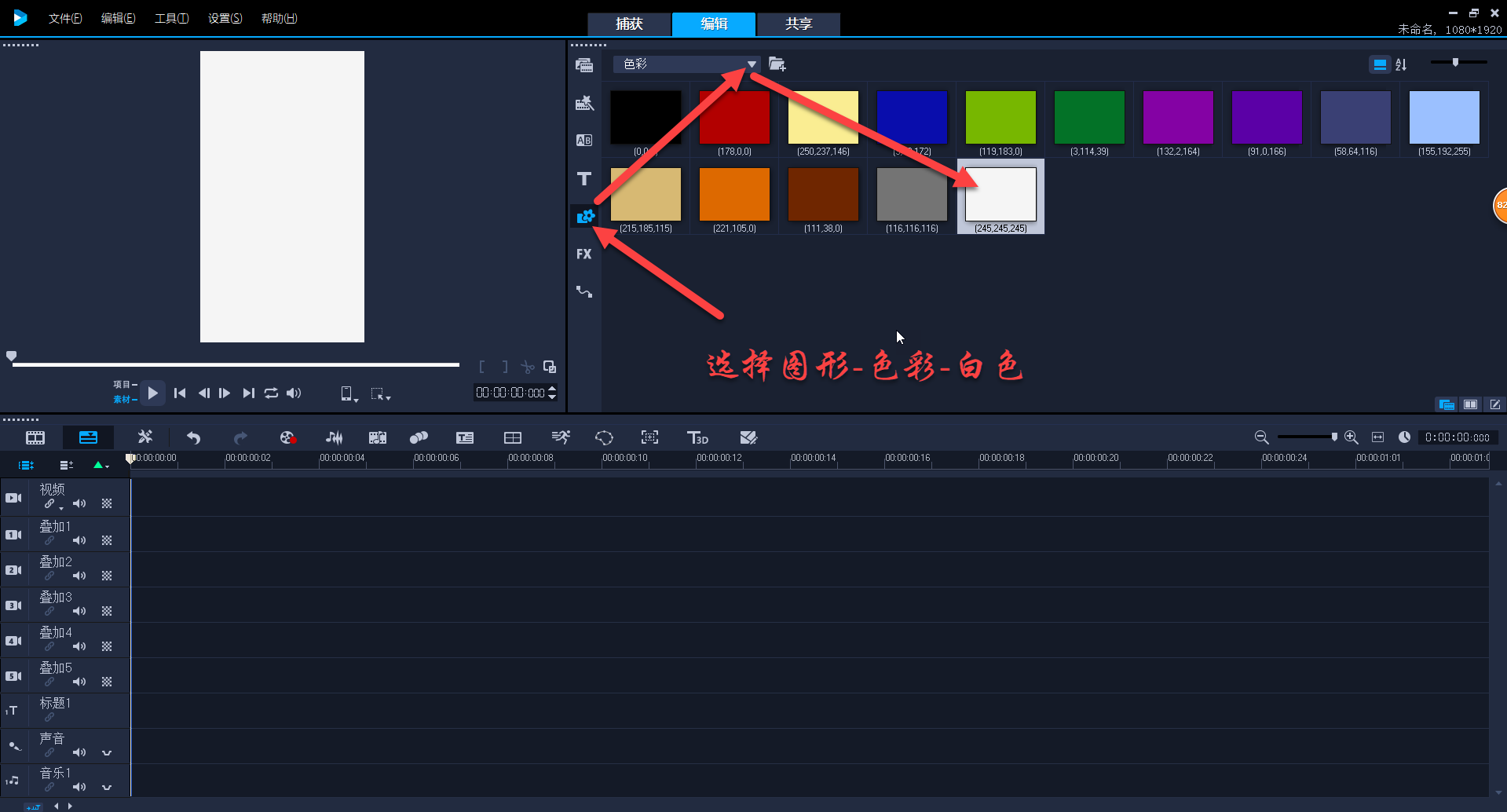This screenshot has width=1507, height=812.
Task: Open the preview resize/crop mode dropdown
Action: (381, 393)
